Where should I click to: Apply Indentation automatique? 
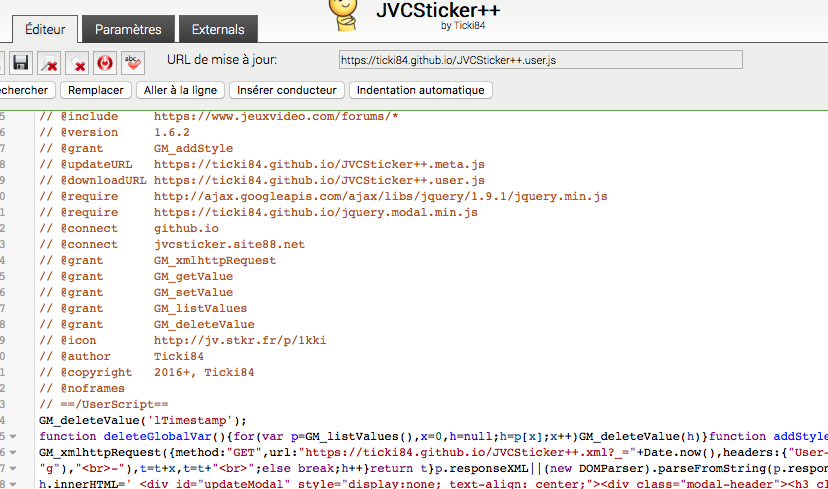pos(420,90)
